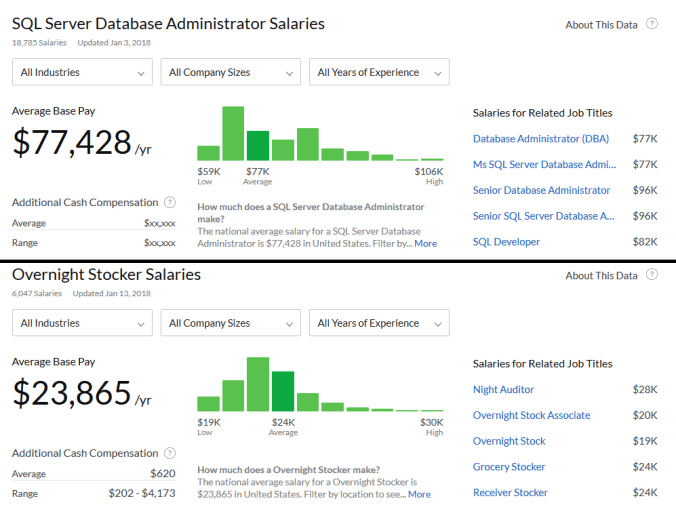676x507 pixels.
Task: Click dark green $77K average histogram bar
Action: point(258,146)
